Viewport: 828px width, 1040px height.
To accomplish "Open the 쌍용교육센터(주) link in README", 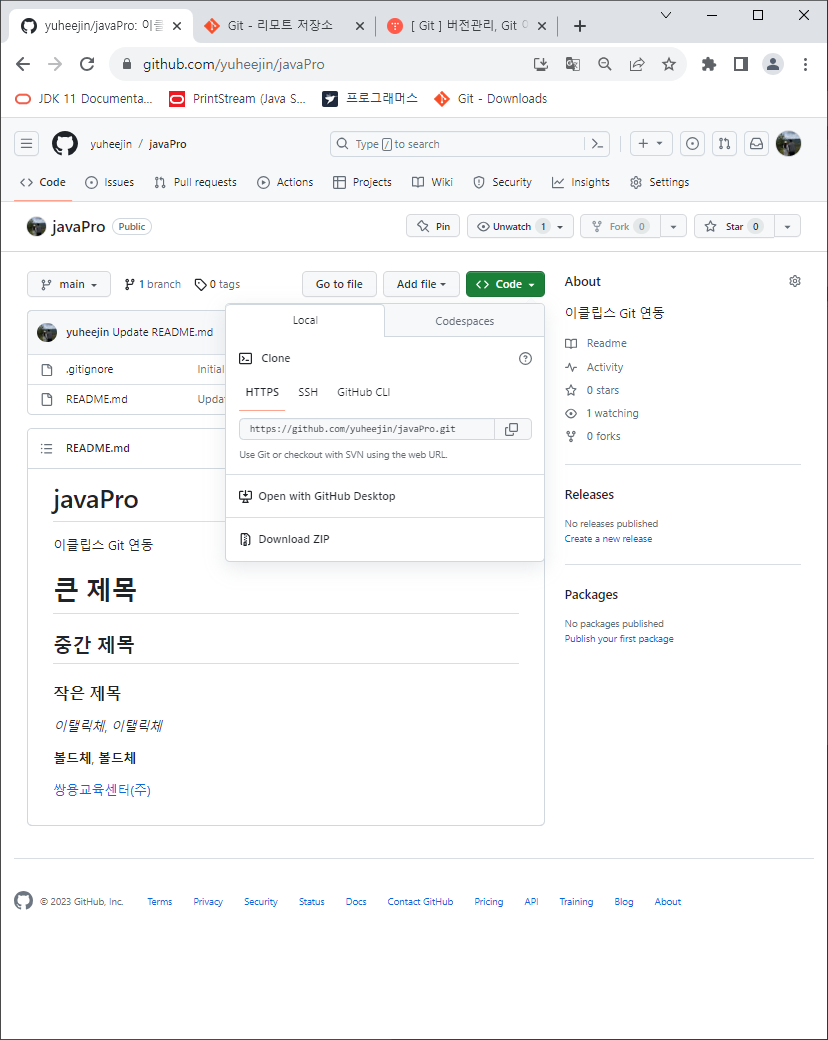I will [x=102, y=790].
